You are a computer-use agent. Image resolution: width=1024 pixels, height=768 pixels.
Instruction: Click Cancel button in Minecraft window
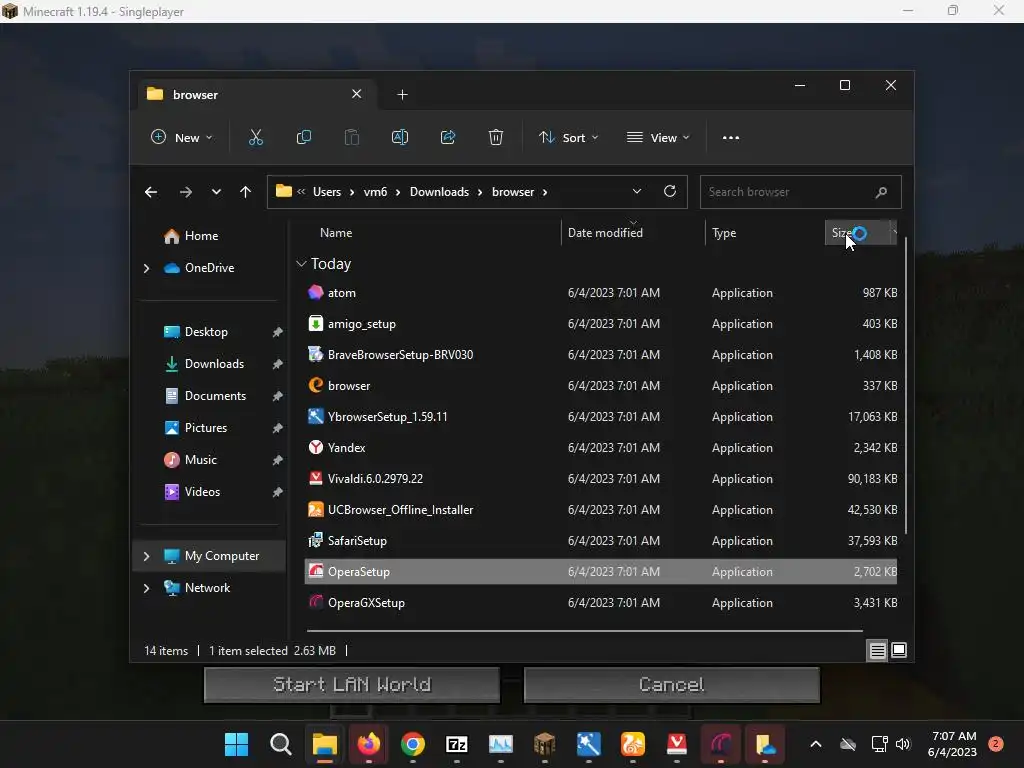click(671, 684)
